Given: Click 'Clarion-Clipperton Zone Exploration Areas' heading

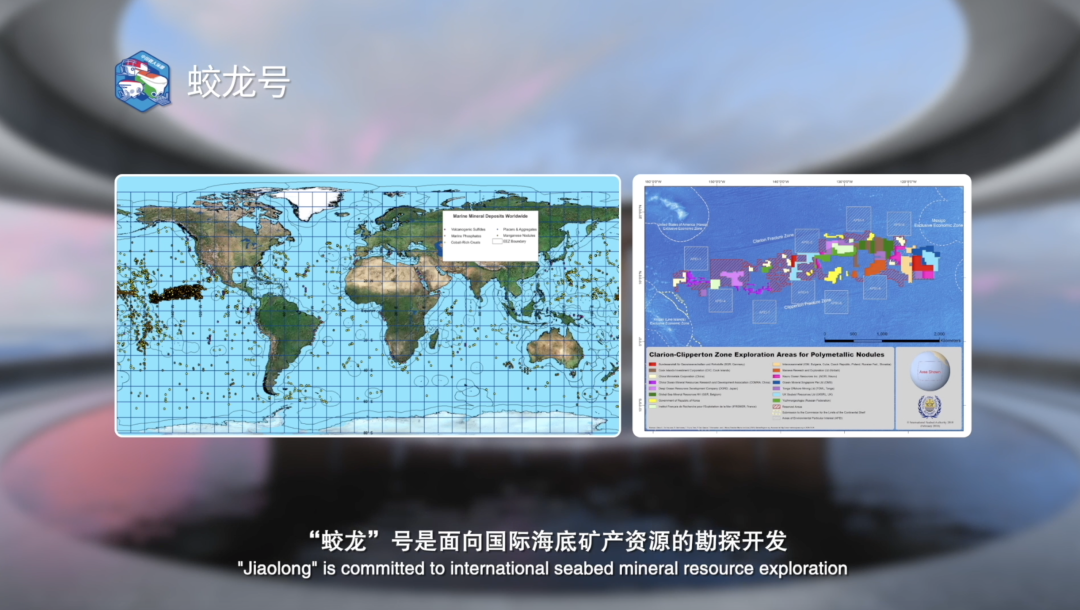Looking at the screenshot, I should point(767,355).
